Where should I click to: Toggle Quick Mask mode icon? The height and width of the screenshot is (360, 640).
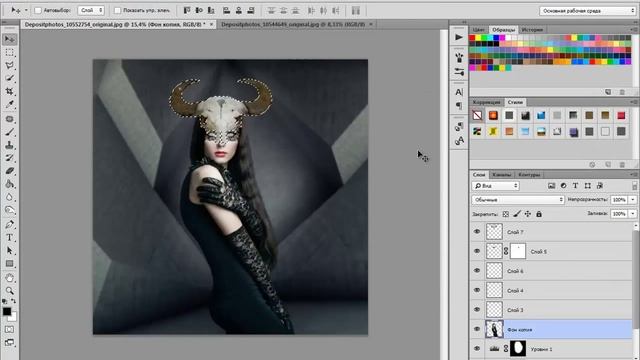pyautogui.click(x=9, y=329)
